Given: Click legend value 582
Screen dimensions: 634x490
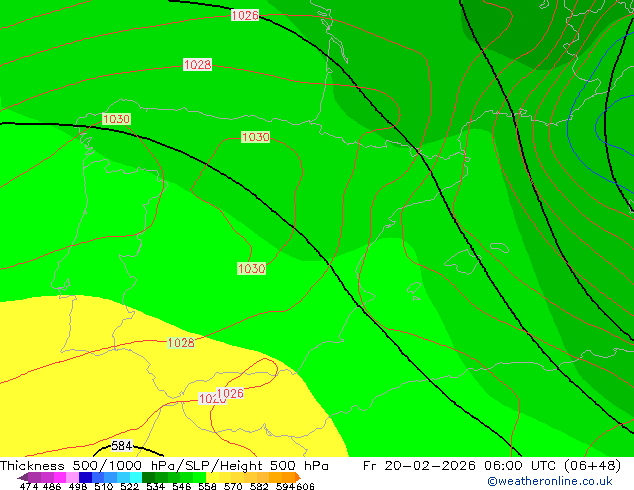Looking at the screenshot, I should 259,486.
